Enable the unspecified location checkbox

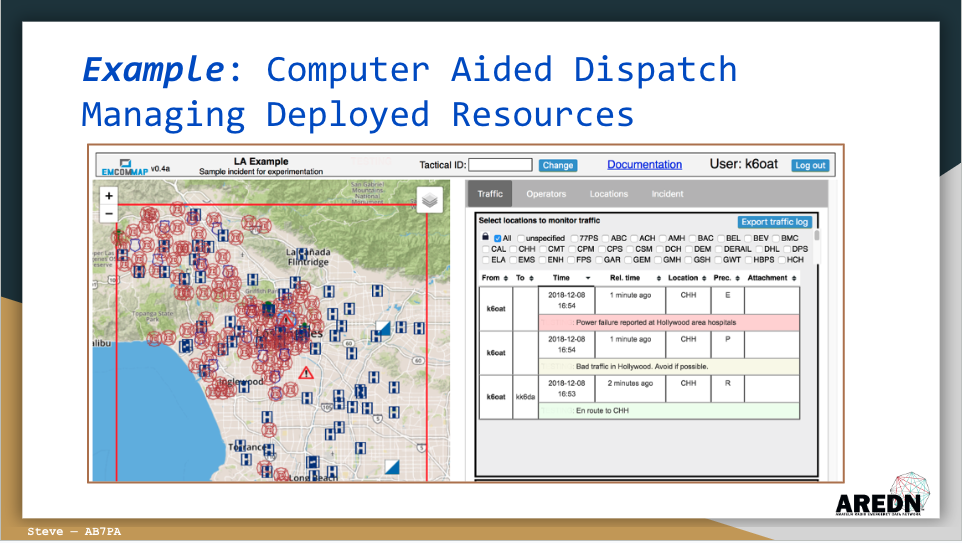pyautogui.click(x=521, y=239)
